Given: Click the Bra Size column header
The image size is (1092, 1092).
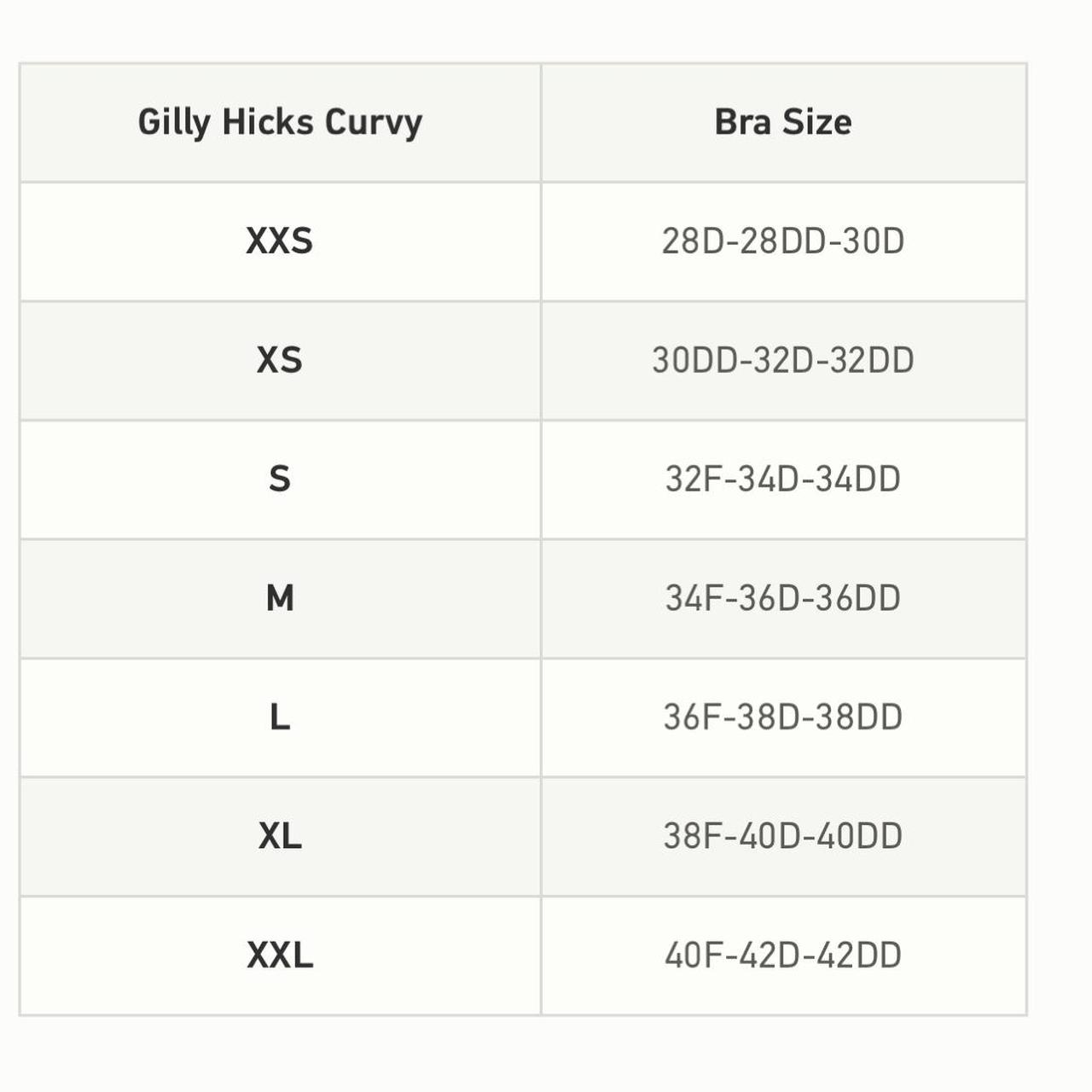Looking at the screenshot, I should (783, 122).
